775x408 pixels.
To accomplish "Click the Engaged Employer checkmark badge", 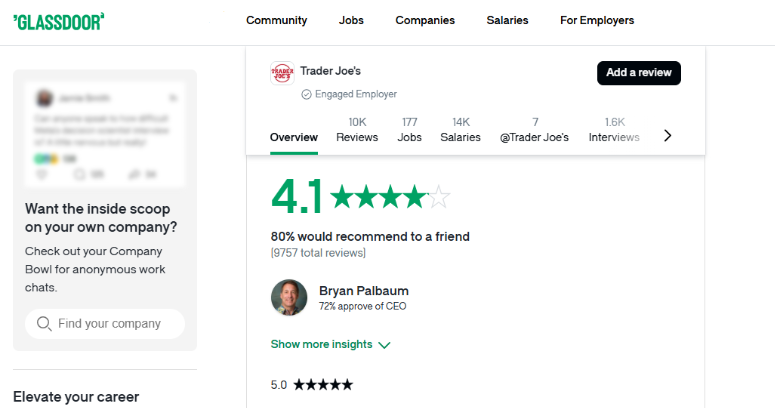I will coord(306,94).
